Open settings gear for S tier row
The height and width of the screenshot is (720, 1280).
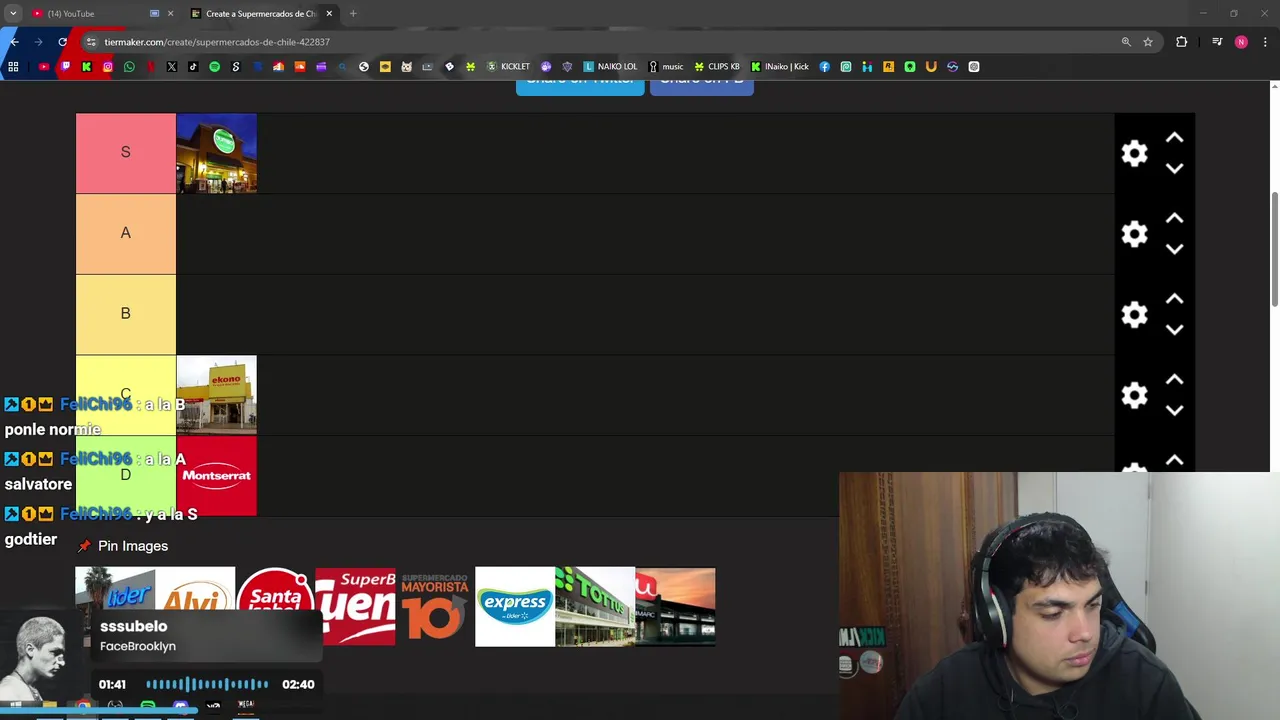click(1134, 153)
